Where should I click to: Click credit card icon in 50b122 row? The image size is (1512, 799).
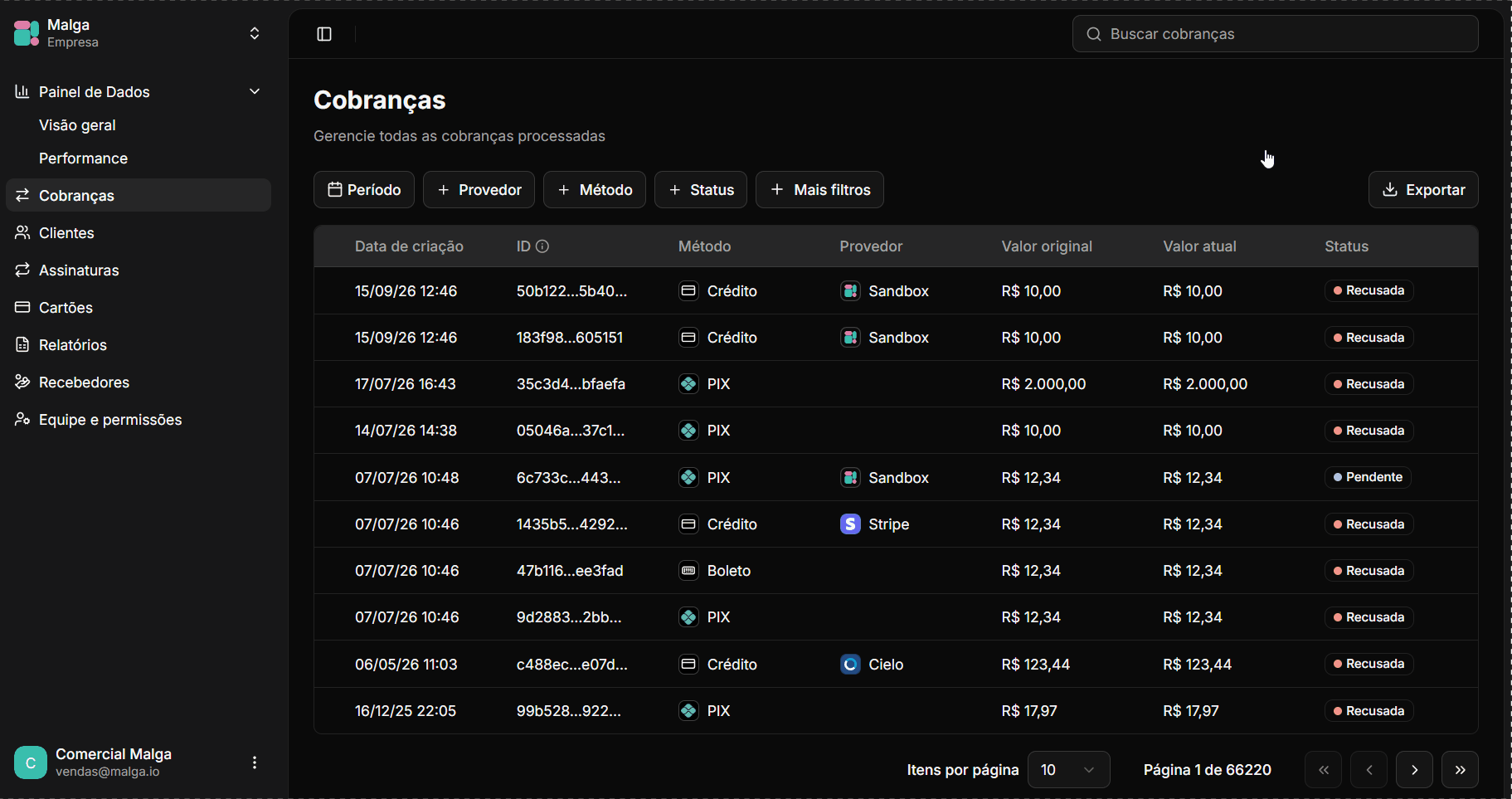coord(688,291)
